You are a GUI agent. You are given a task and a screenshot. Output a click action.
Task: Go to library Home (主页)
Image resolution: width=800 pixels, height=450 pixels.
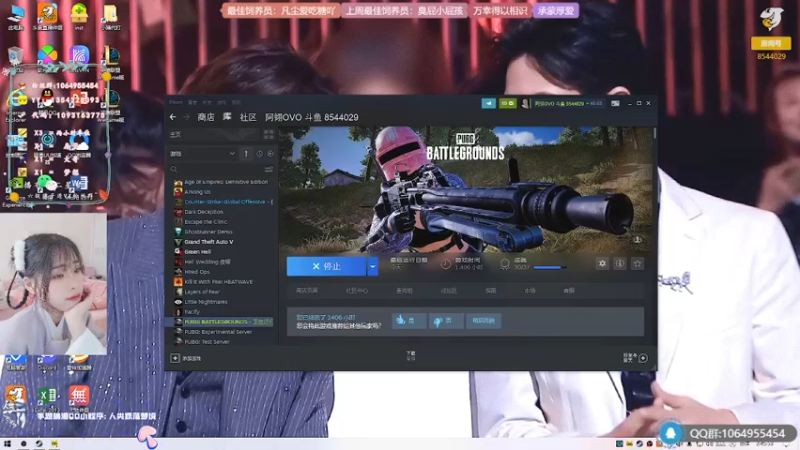point(175,135)
